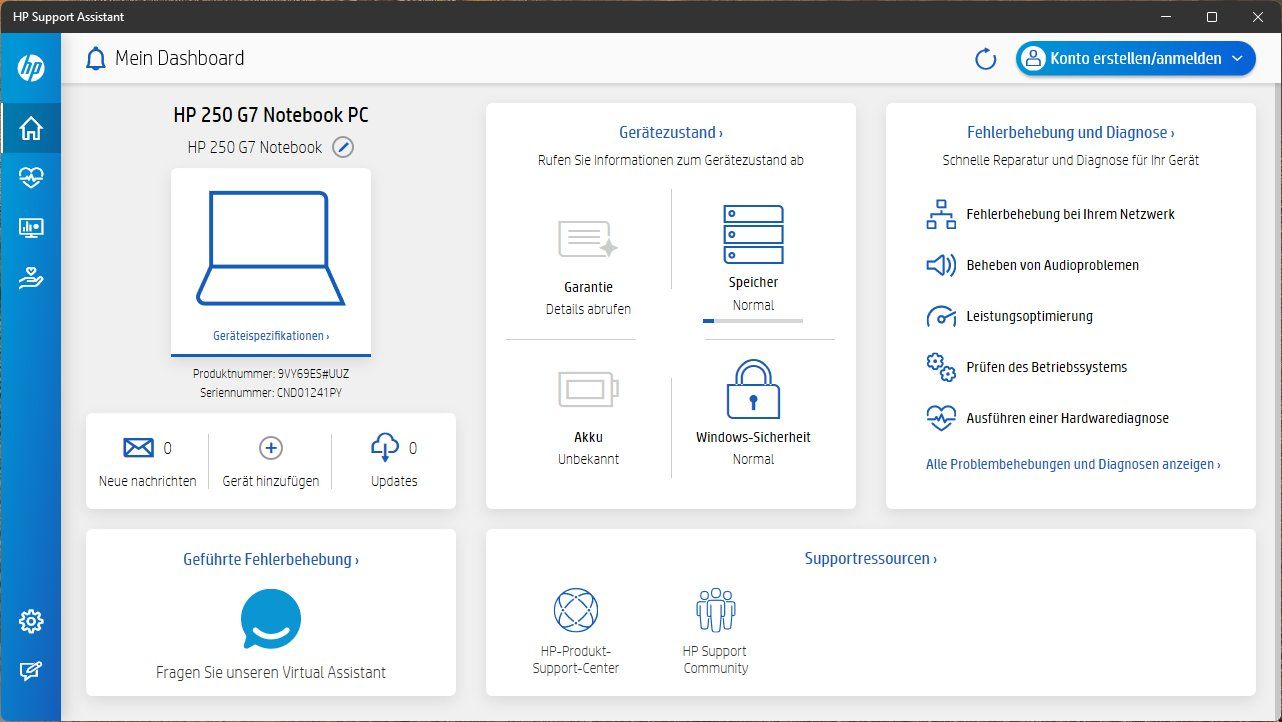Select Fehlerbehebung bei Ihrem Netzwerk
Image resolution: width=1282 pixels, height=722 pixels.
1070,214
